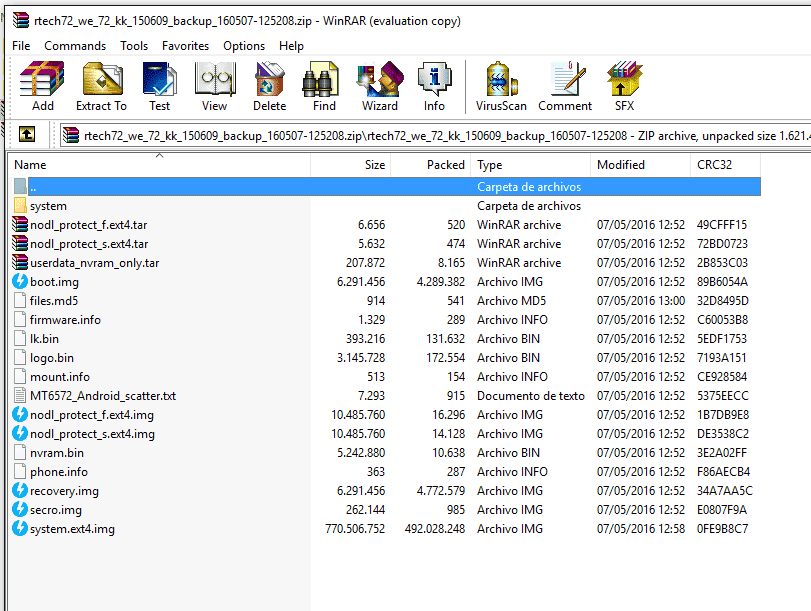Open the View tool
The image size is (811, 611).
pyautogui.click(x=215, y=86)
